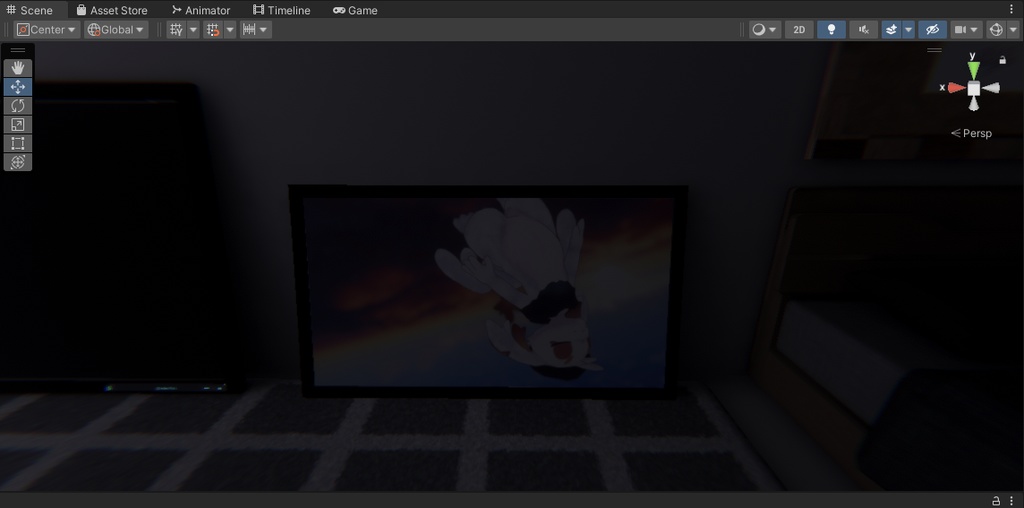1024x508 pixels.
Task: Click the gray bottom cone of orientation gizmo
Action: pyautogui.click(x=974, y=104)
